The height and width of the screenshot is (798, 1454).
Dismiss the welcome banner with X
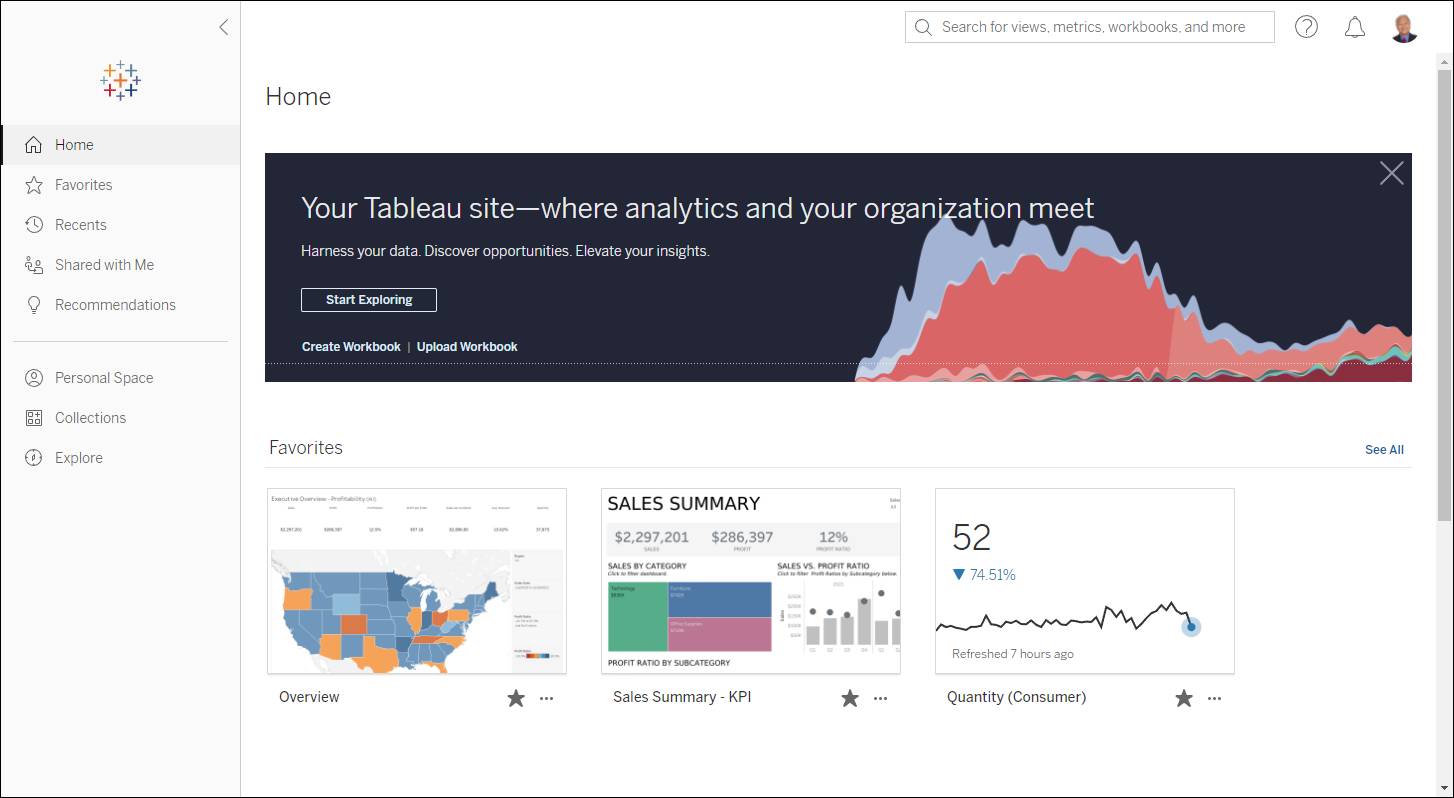click(x=1391, y=174)
